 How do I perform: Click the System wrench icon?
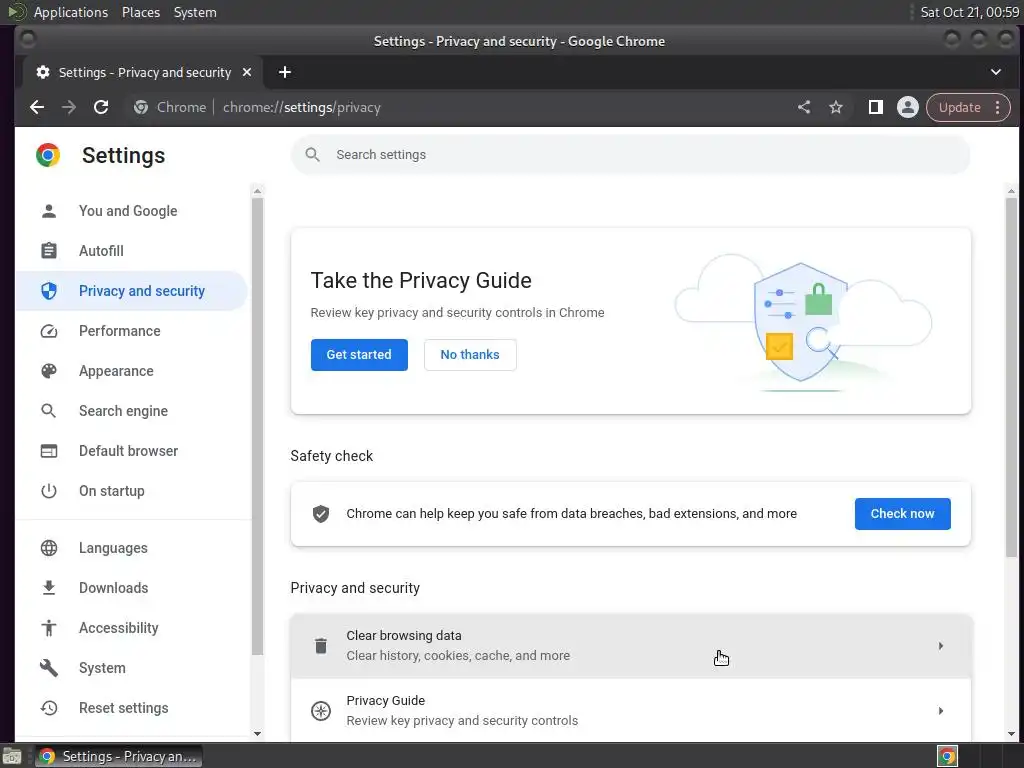[49, 667]
